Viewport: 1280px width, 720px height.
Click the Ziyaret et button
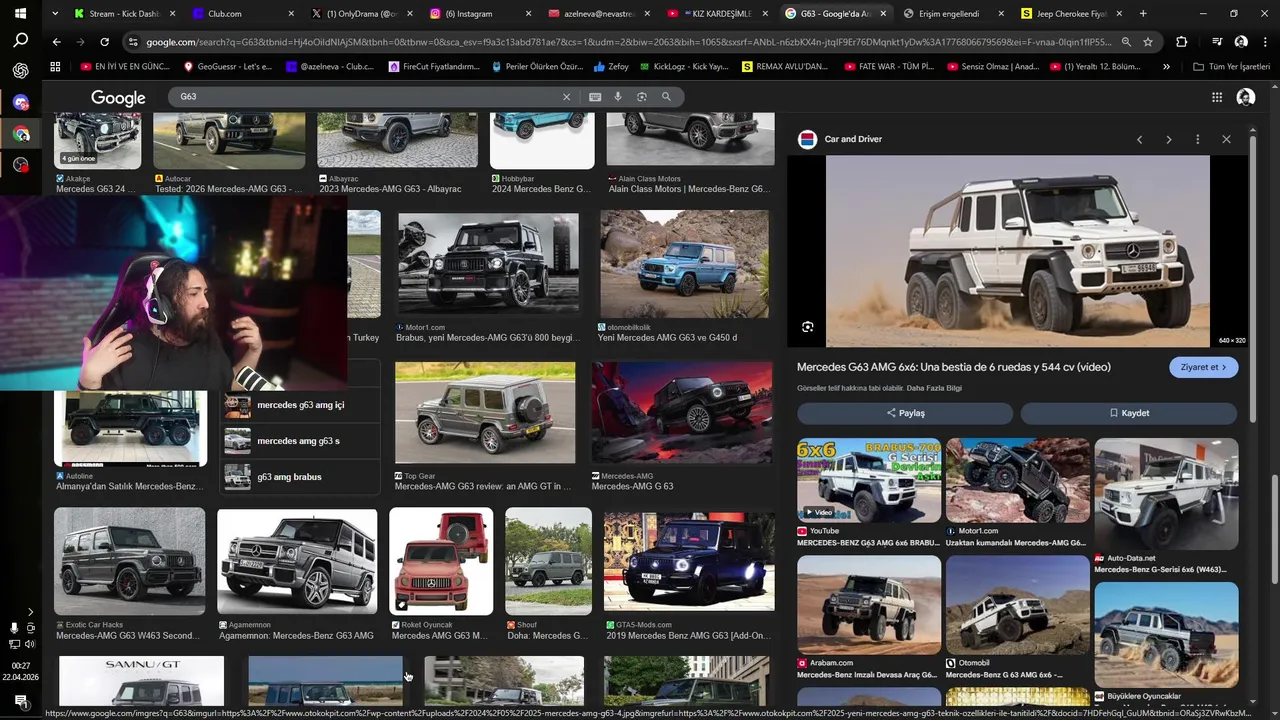tap(1204, 367)
